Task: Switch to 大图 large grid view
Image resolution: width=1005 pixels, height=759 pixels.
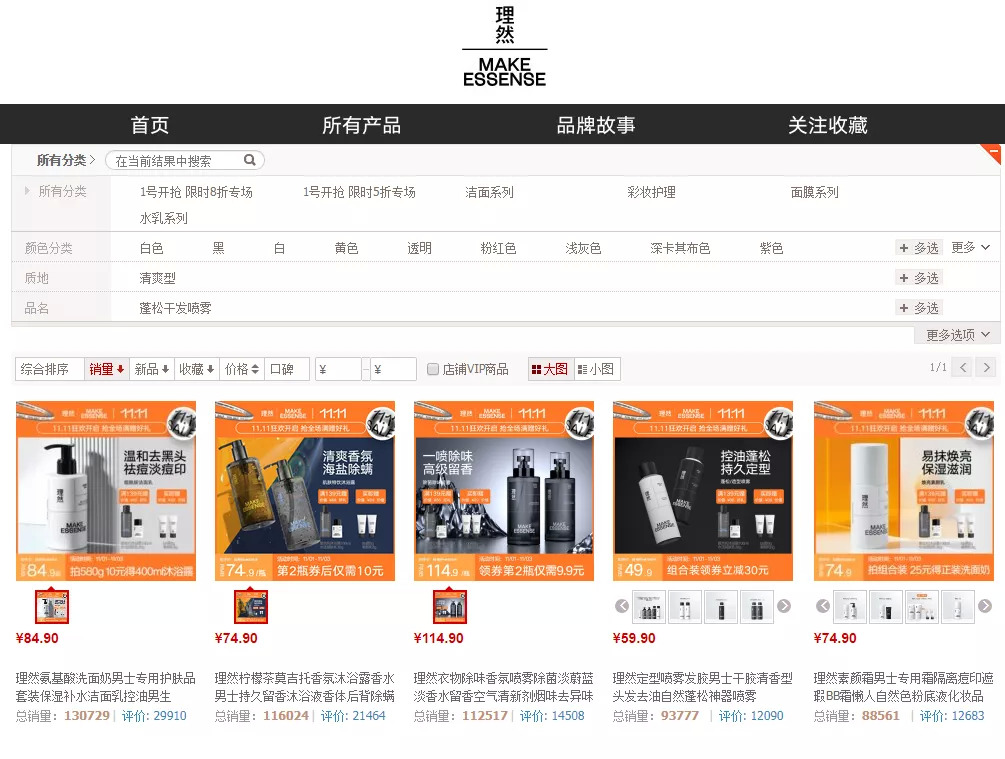Action: coord(551,369)
